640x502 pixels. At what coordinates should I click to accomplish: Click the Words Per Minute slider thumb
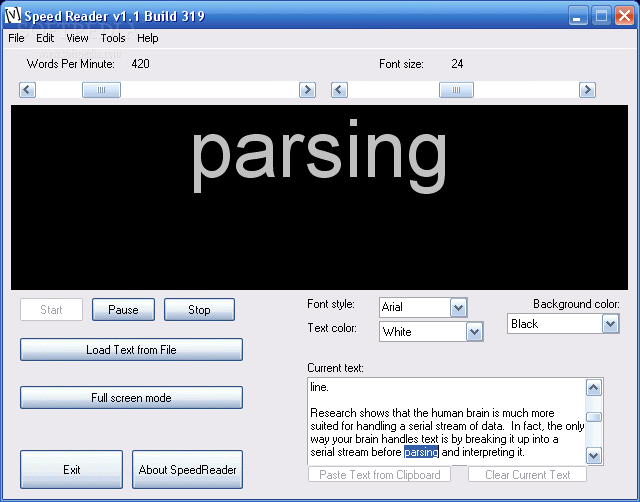pyautogui.click(x=101, y=90)
